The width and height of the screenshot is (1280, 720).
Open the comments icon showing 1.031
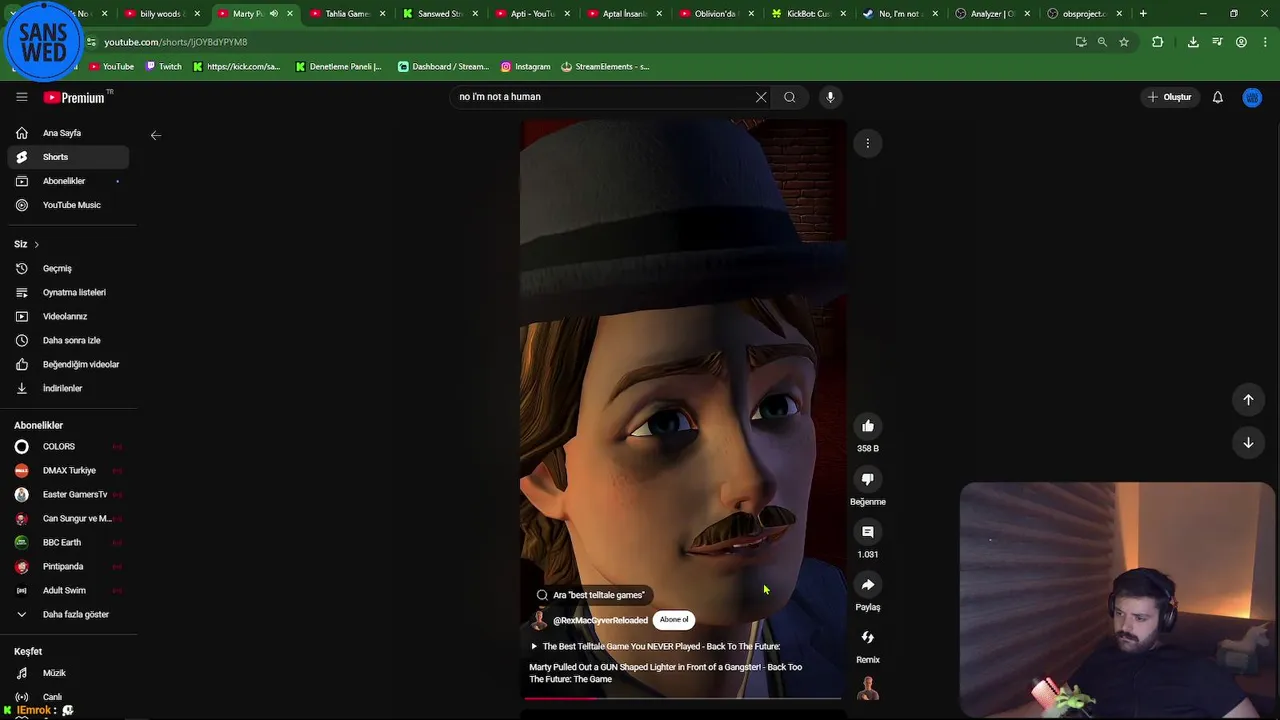(868, 532)
